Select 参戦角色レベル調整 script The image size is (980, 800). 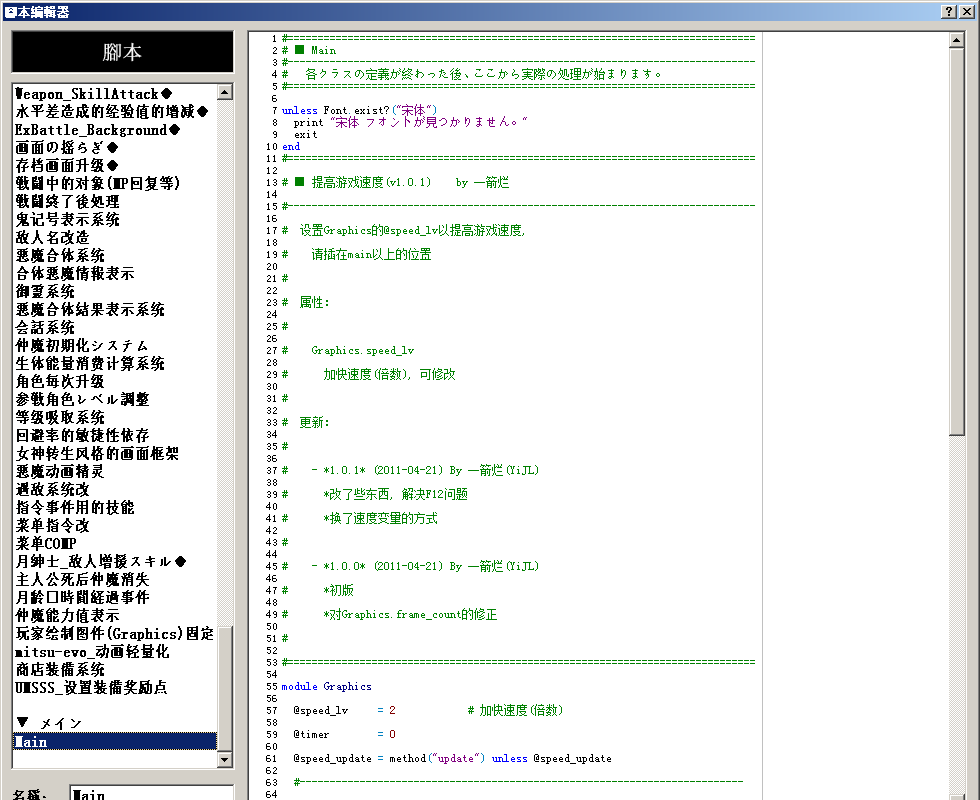(115, 400)
